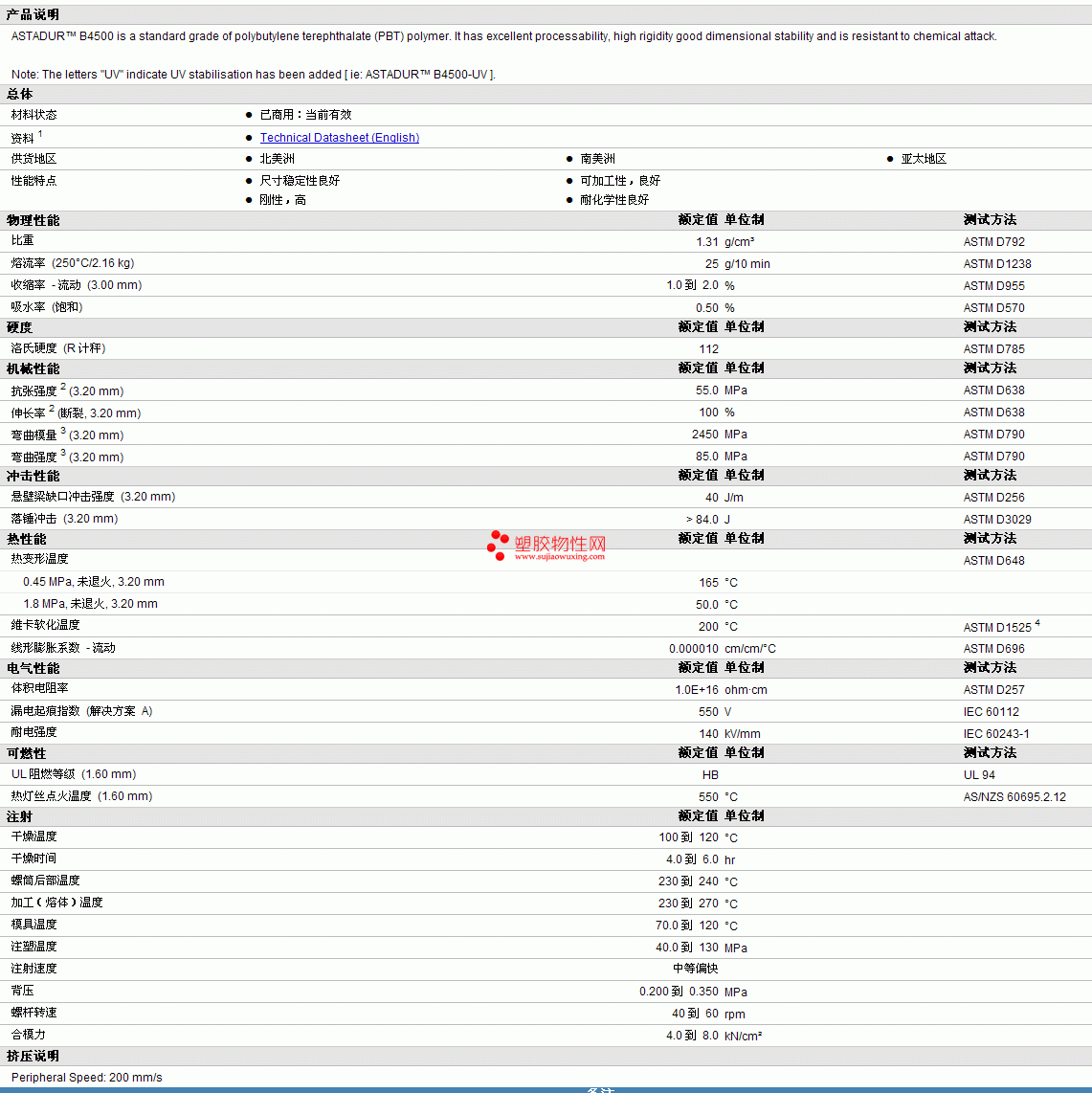Select the 2450 flexural modulus value
The width and height of the screenshot is (1092, 1093).
click(x=704, y=435)
